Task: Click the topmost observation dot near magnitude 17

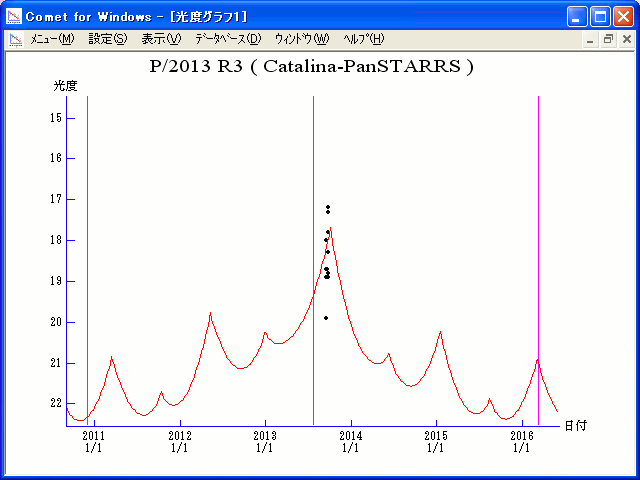Action: coord(328,207)
